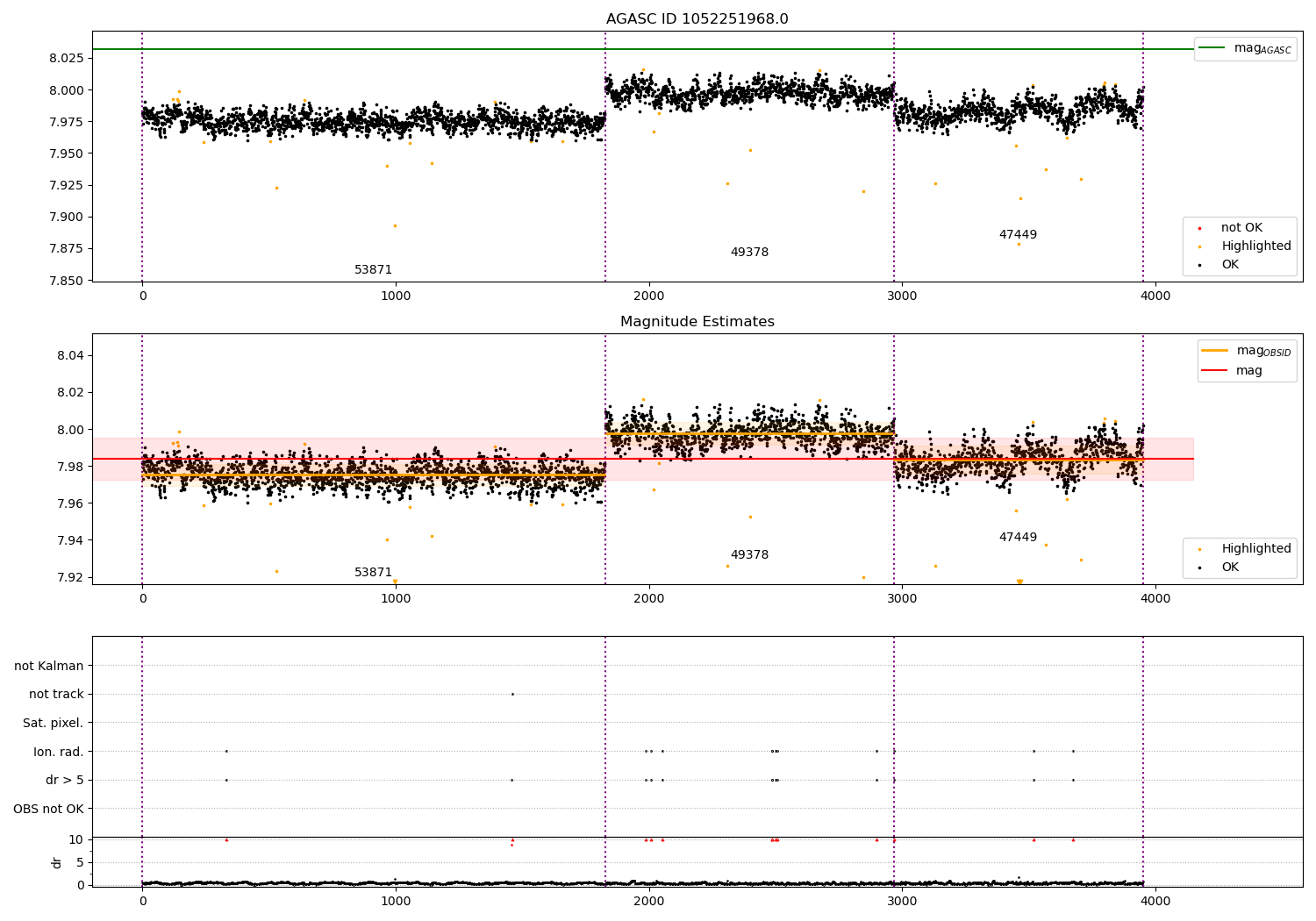Click the 7.900 y-axis tick label

coord(67,218)
